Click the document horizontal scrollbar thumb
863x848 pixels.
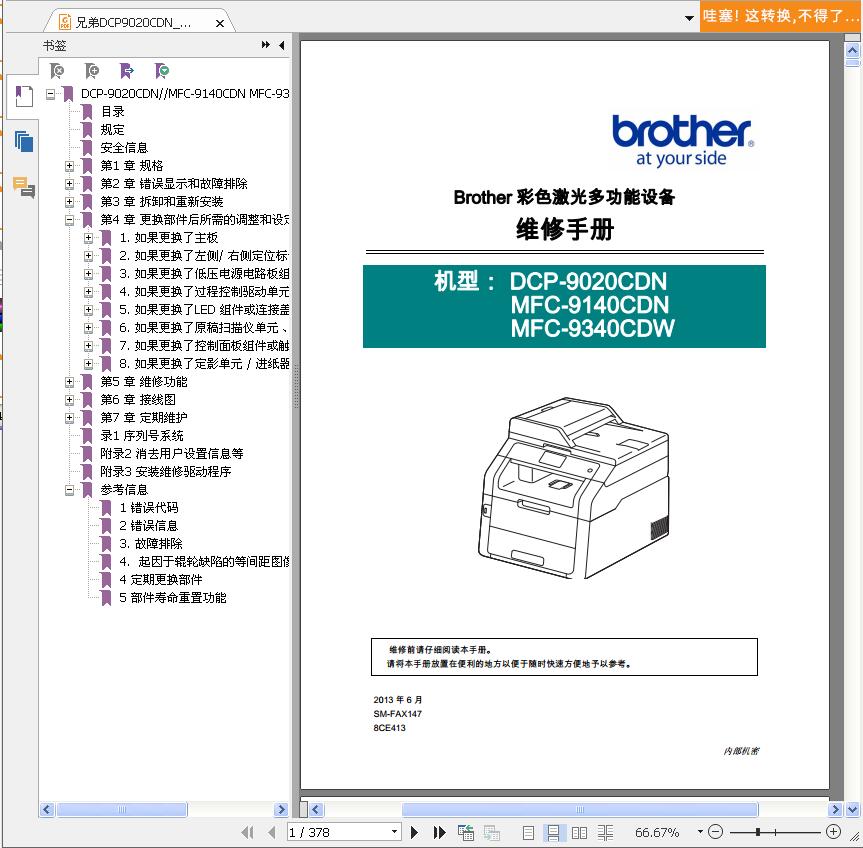point(580,809)
